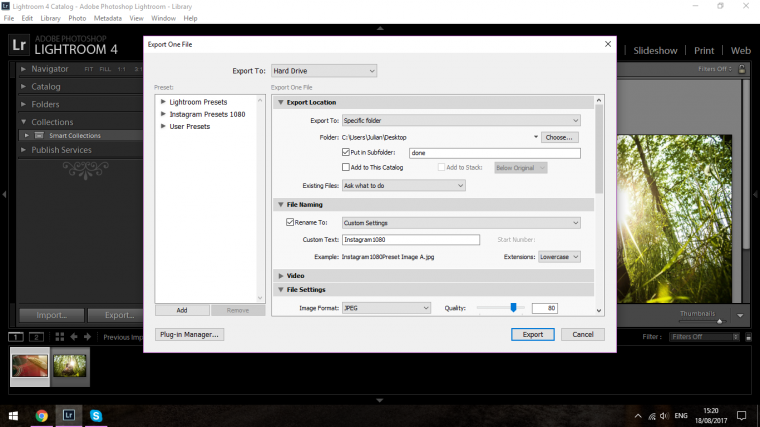Toggle the Put in Subfolder checkbox
760x427 pixels.
tap(346, 152)
